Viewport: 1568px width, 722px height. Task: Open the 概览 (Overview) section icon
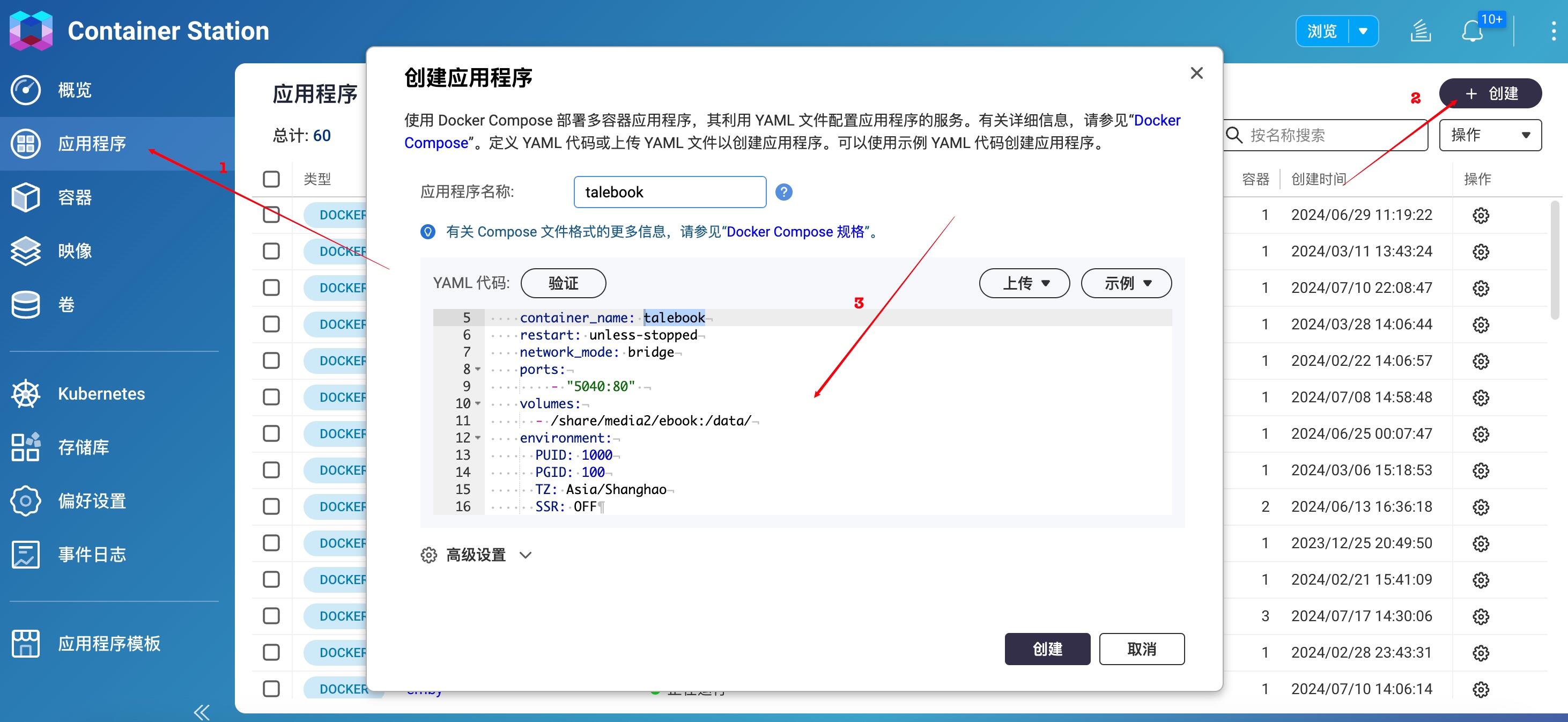25,90
